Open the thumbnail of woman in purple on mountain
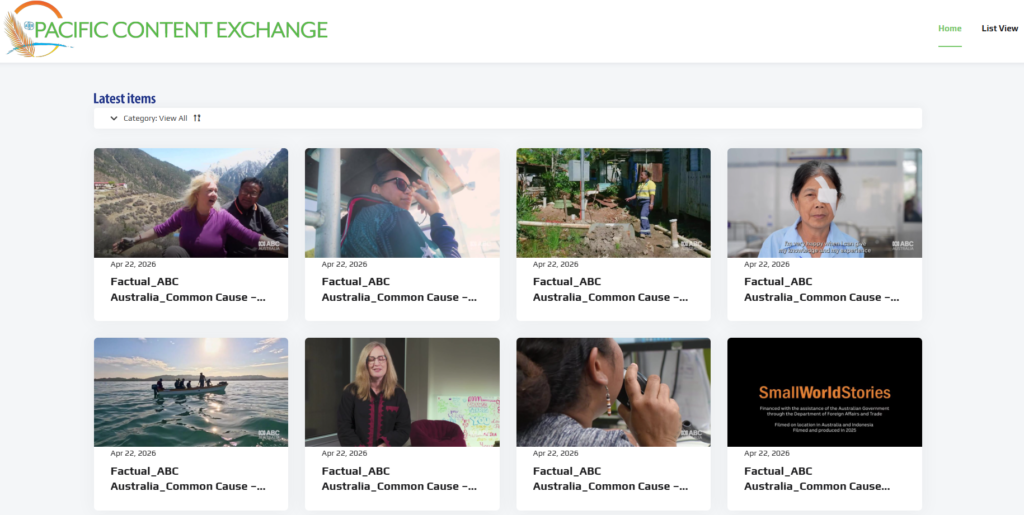1024x515 pixels. tap(191, 203)
